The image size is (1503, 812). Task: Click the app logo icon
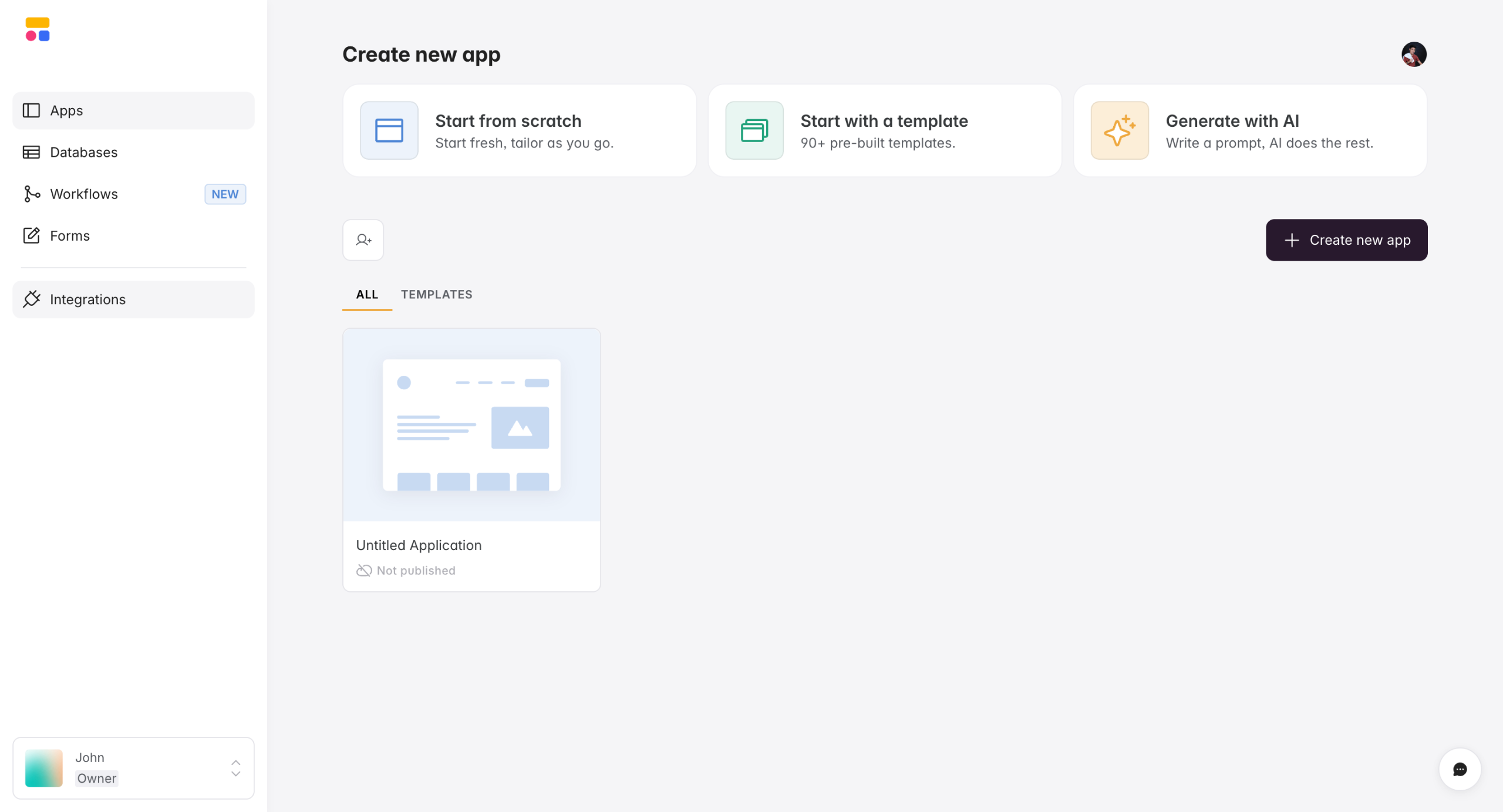[38, 29]
